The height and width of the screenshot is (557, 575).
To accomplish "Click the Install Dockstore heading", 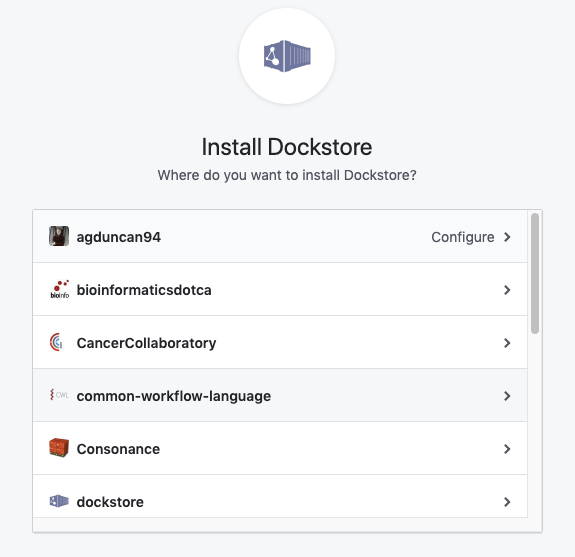I will pyautogui.click(x=287, y=147).
